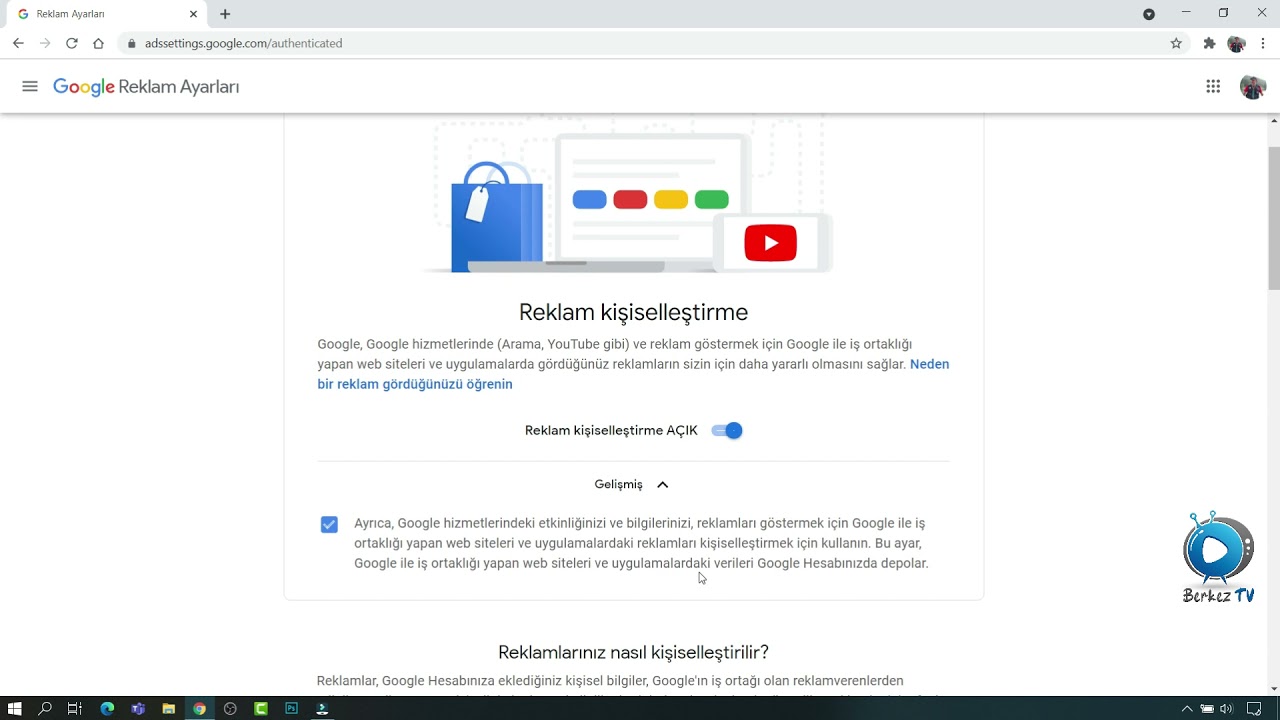Show hidden system tray icons
This screenshot has height=720, width=1280.
pos(1187,709)
